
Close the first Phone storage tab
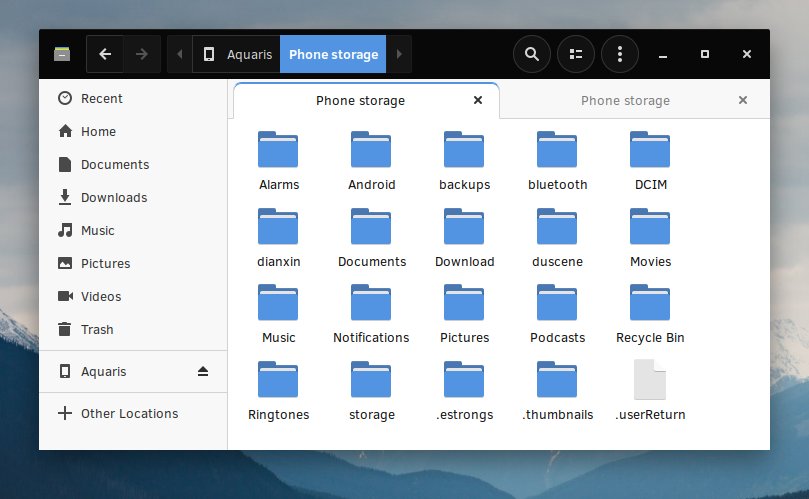click(x=478, y=101)
